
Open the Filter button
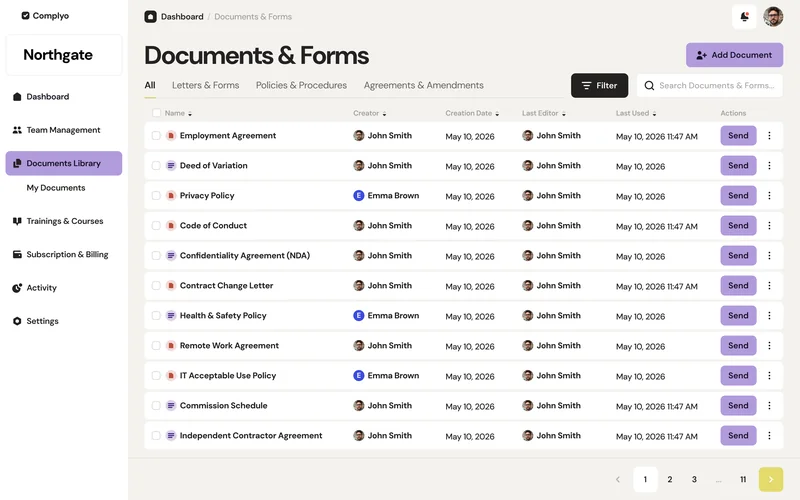(599, 86)
